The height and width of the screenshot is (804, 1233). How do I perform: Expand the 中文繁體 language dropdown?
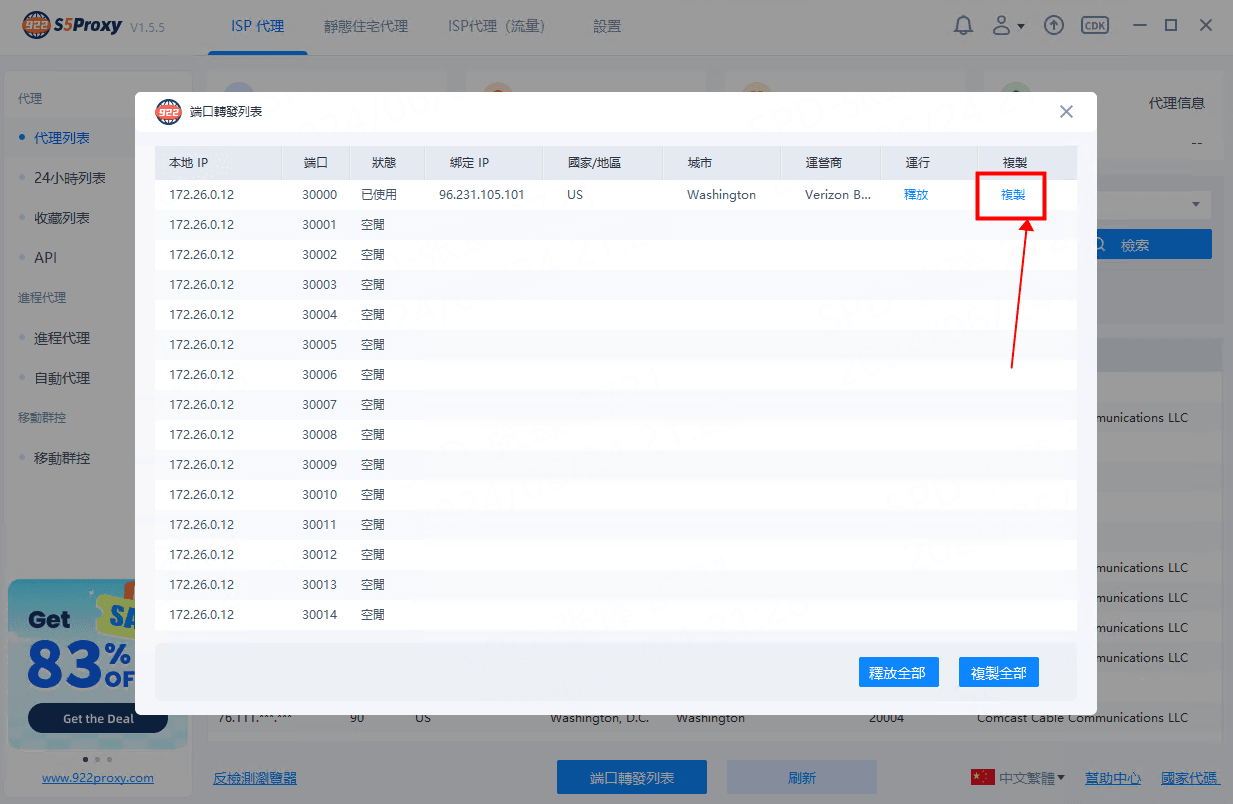click(x=1018, y=777)
